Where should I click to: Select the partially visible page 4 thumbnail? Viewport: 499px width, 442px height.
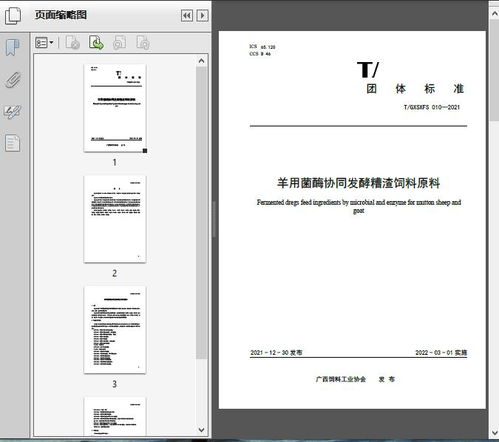[x=115, y=416]
